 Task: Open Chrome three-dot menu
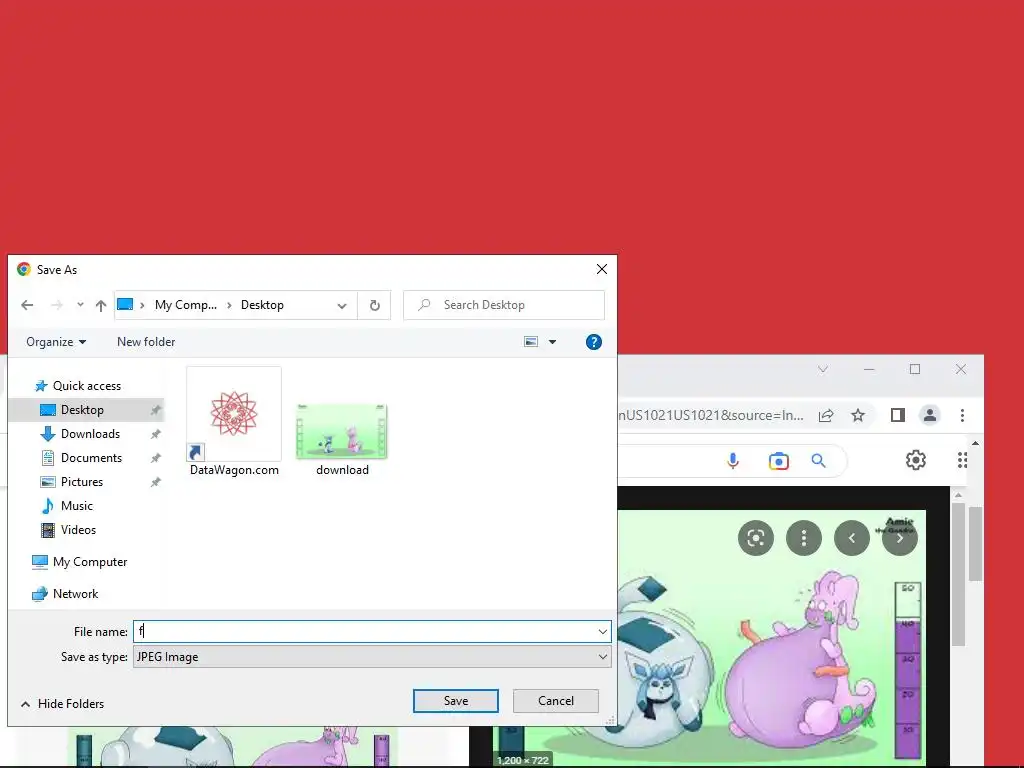coord(962,415)
